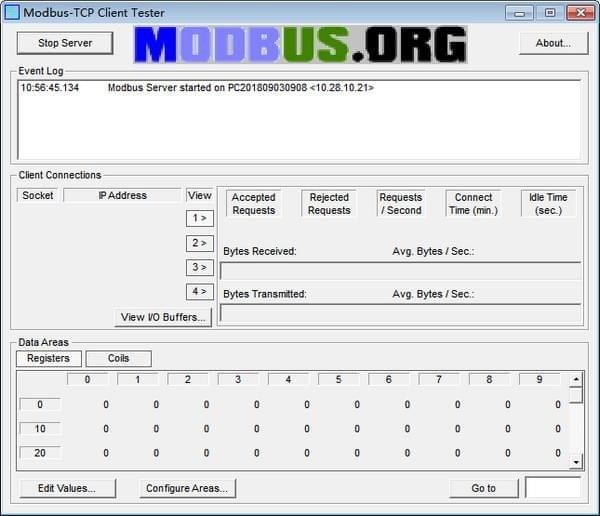
Task: Open the About dialog
Action: [x=552, y=43]
